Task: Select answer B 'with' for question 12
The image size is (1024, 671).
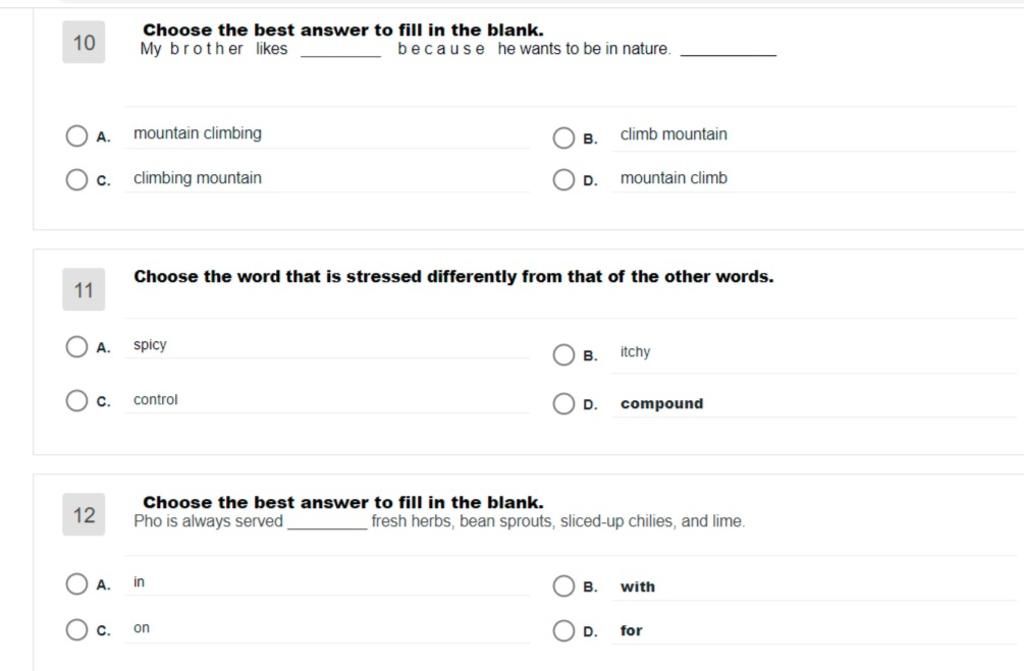Action: click(x=563, y=586)
